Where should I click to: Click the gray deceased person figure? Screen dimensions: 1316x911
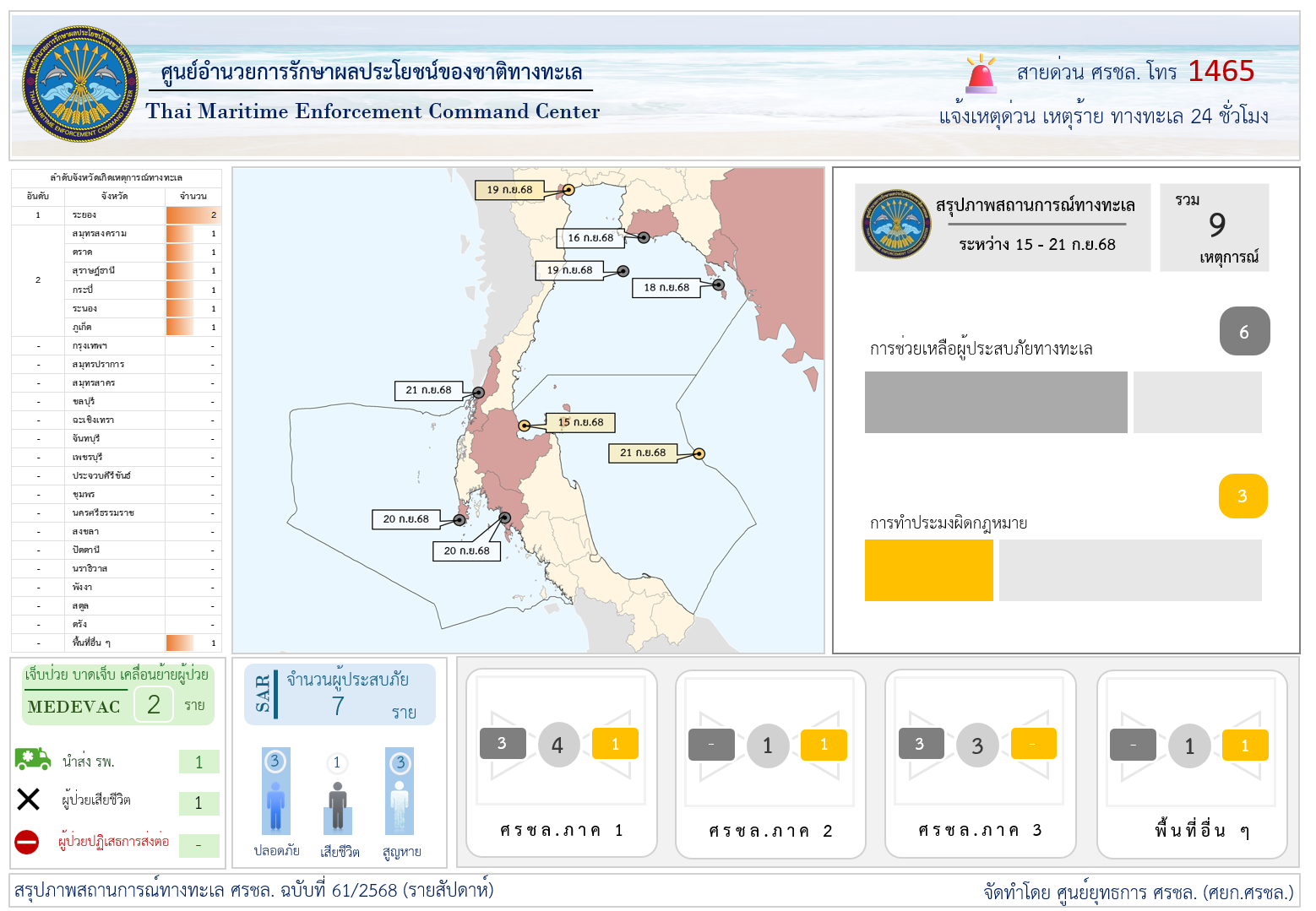[x=337, y=805]
